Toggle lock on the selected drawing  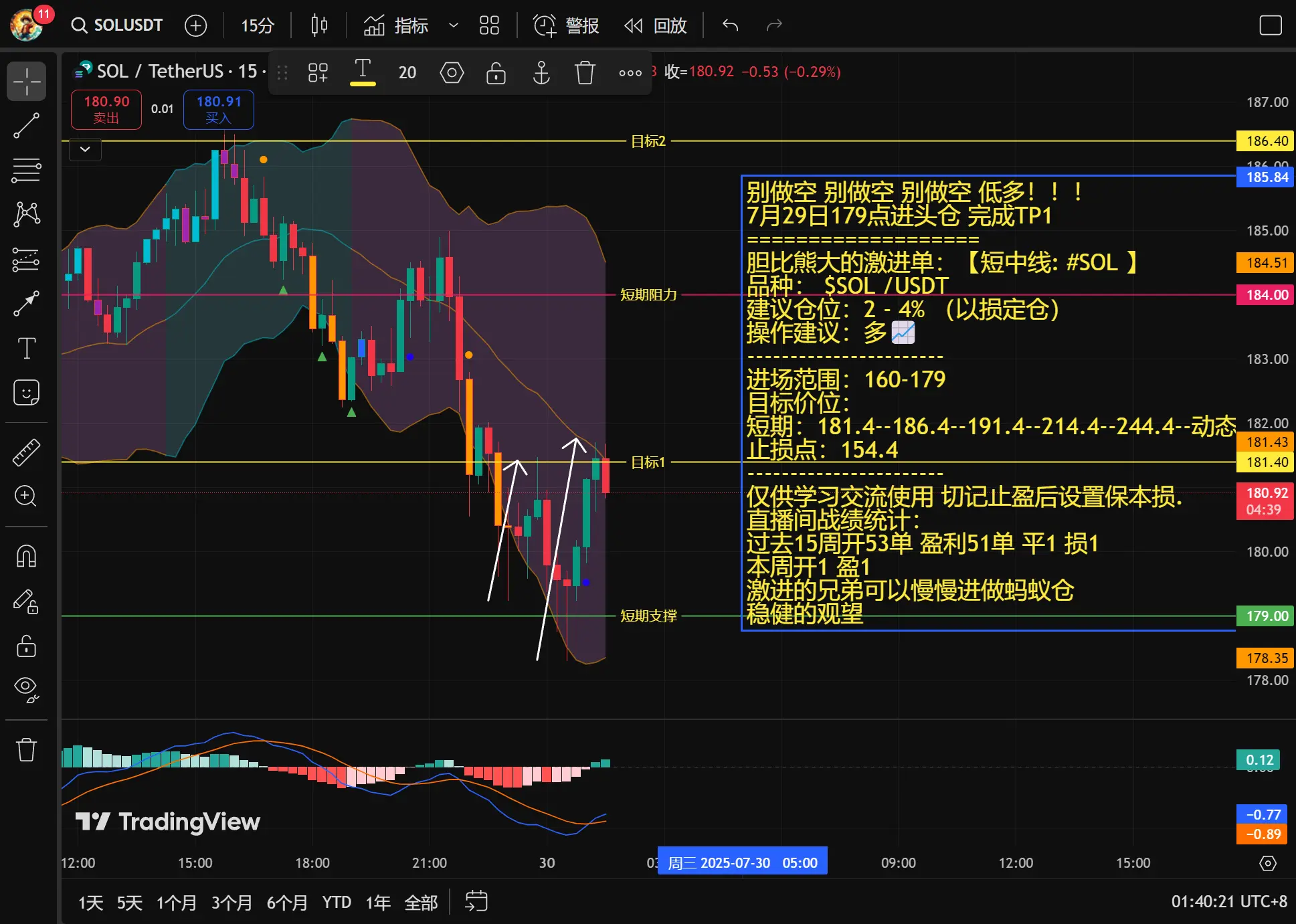(x=496, y=72)
